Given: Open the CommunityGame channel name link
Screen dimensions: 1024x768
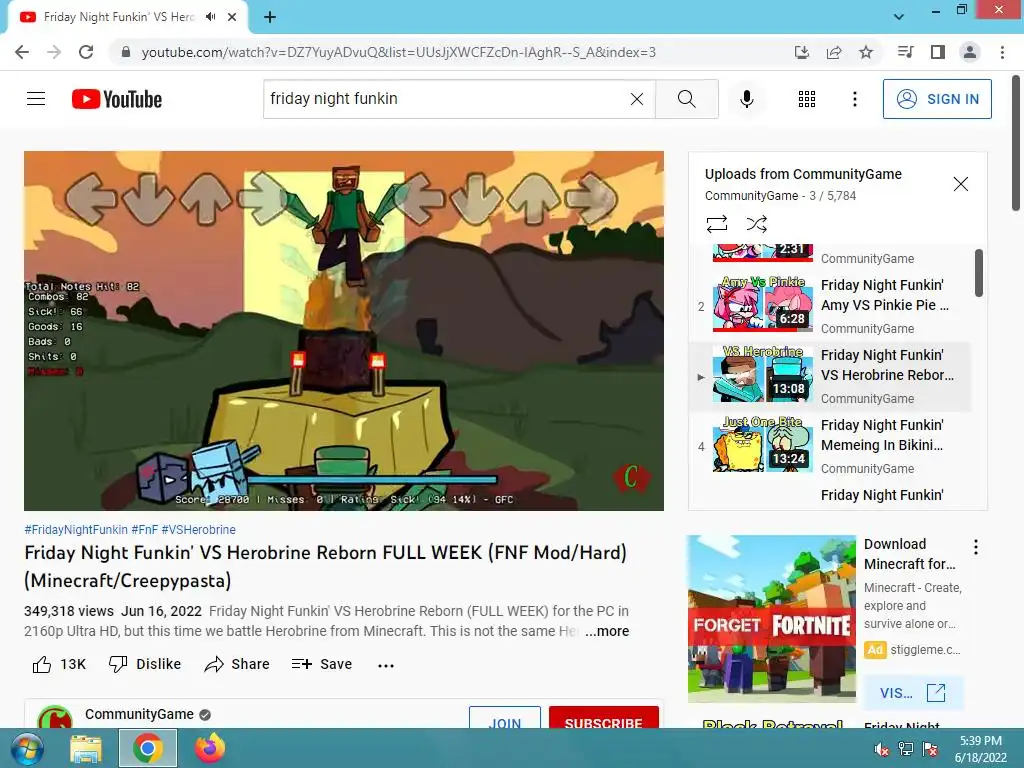Looking at the screenshot, I should [139, 714].
